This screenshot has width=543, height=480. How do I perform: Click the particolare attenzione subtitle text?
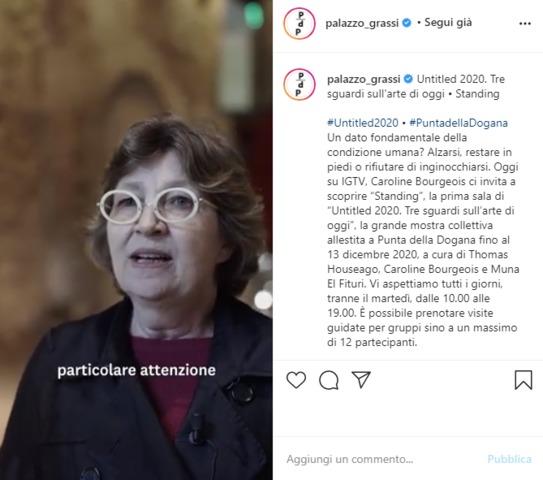point(136,370)
